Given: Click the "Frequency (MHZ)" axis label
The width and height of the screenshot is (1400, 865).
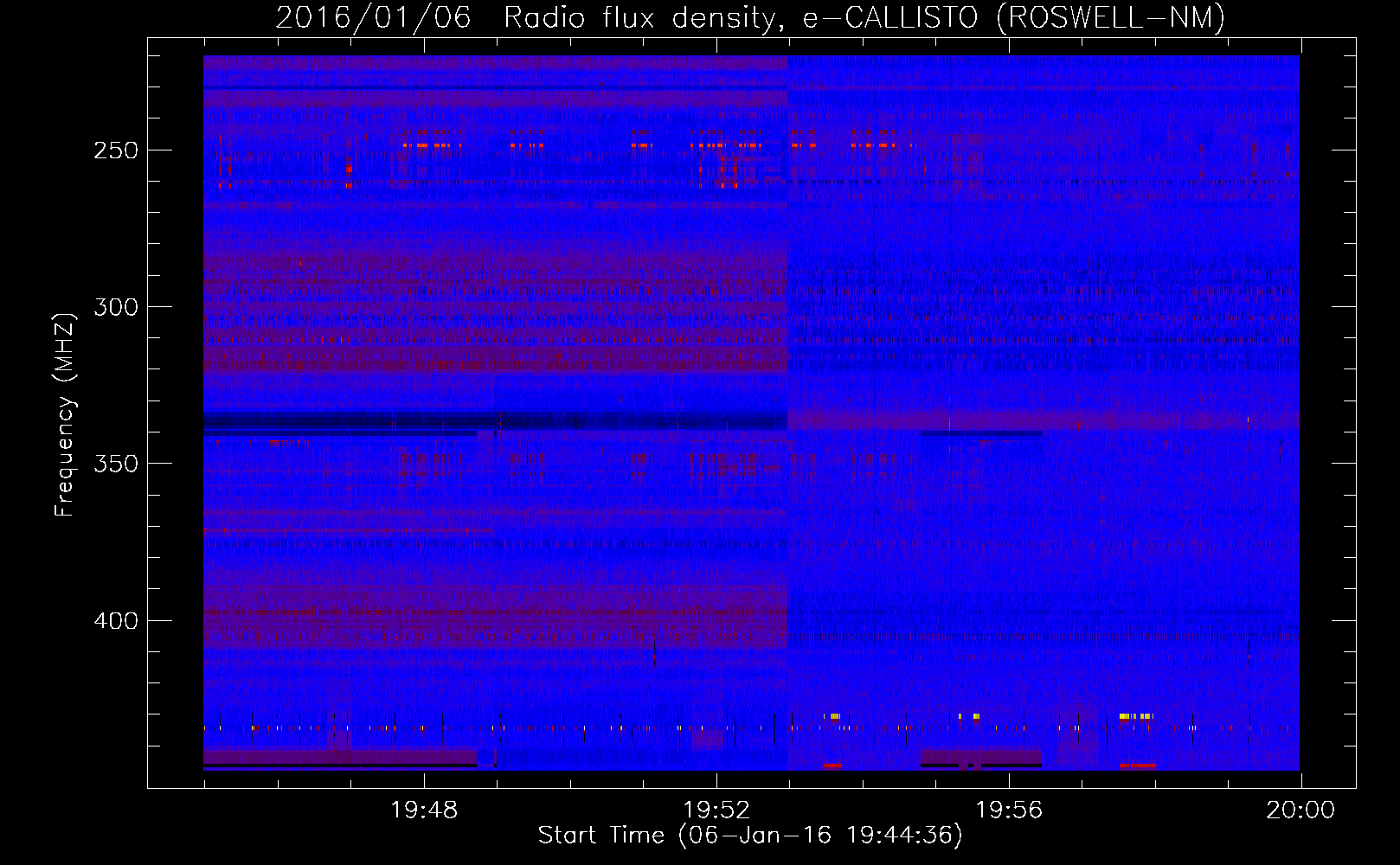Looking at the screenshot, I should pos(65,414).
